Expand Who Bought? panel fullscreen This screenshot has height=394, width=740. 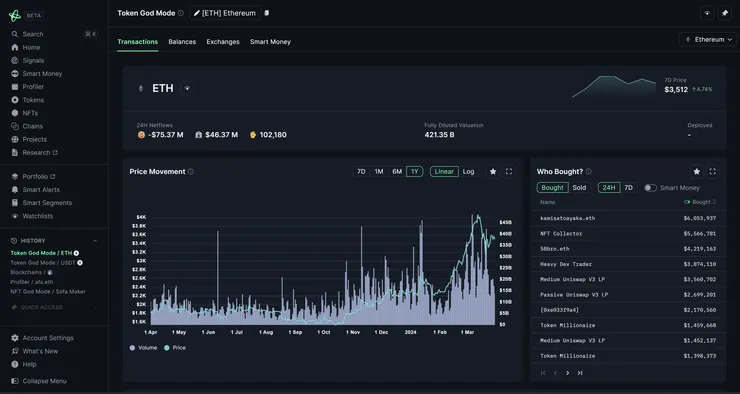click(x=713, y=172)
